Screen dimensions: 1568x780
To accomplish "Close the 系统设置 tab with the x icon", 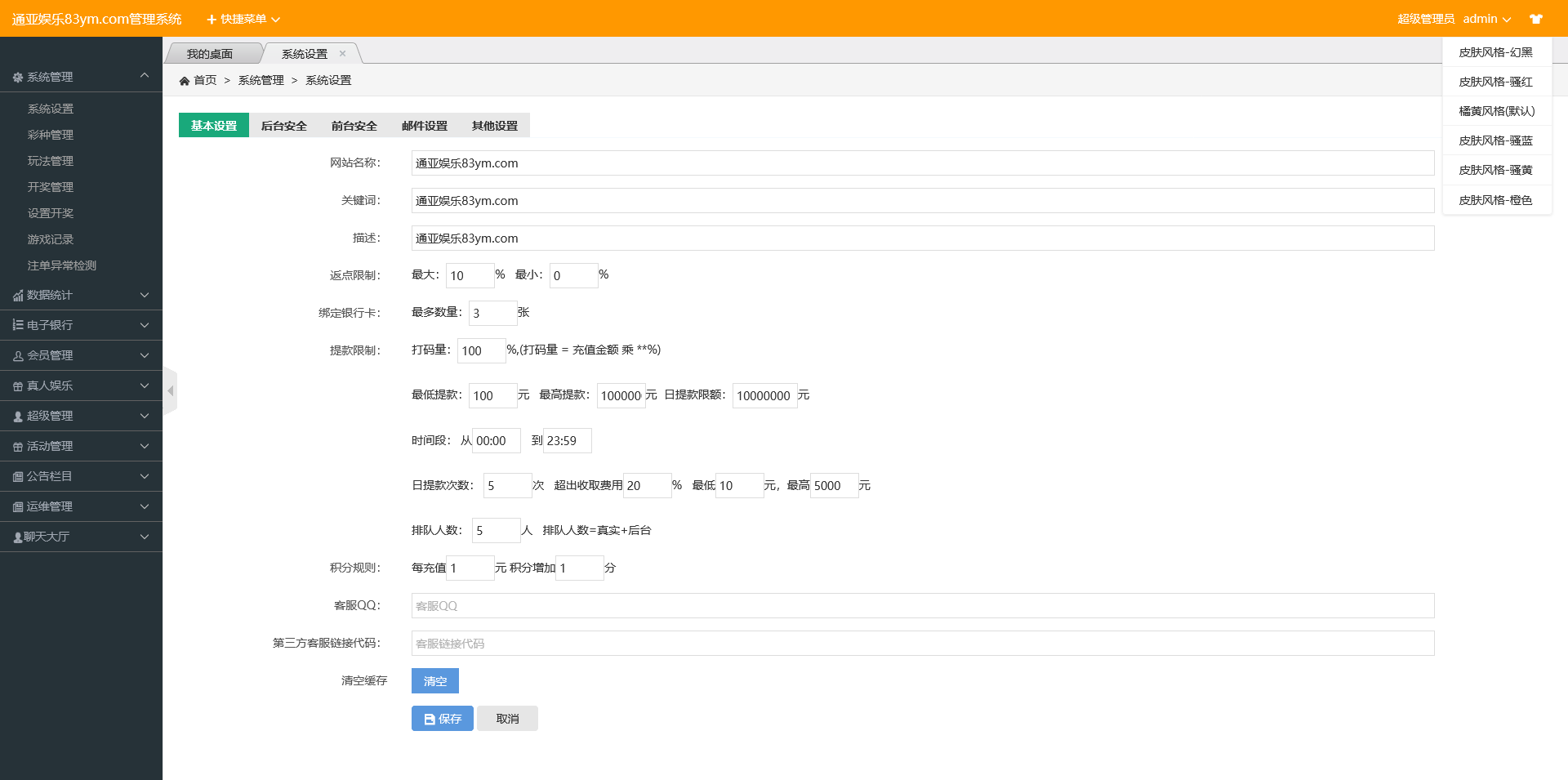I will tap(342, 54).
